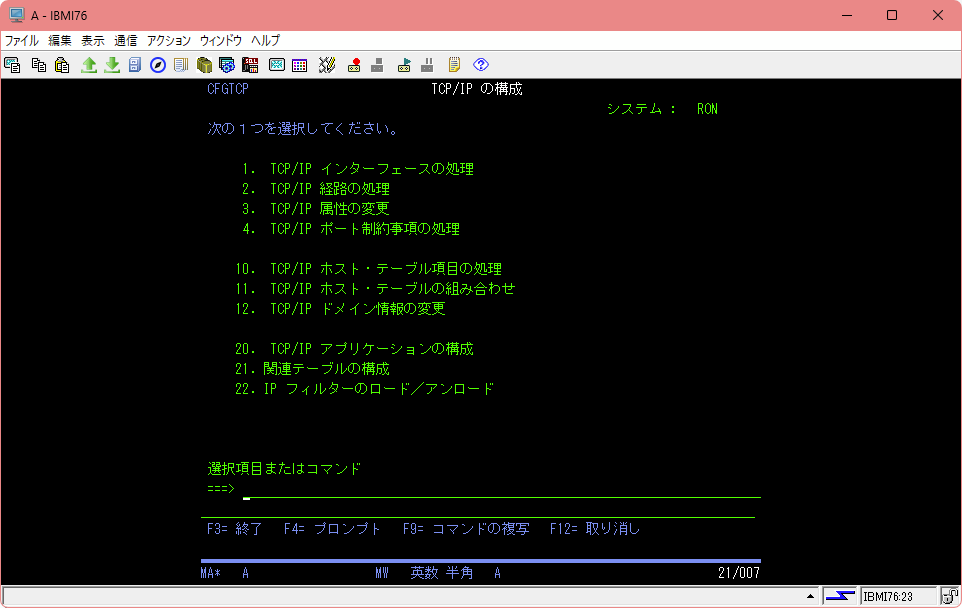Click the play macro icon

(x=404, y=64)
